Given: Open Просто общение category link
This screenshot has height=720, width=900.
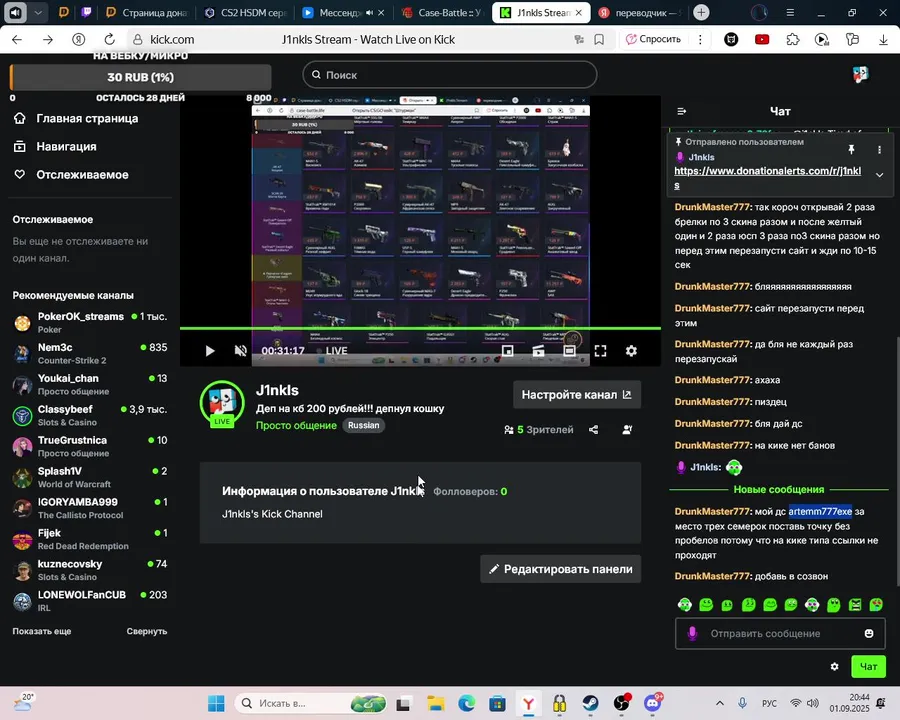Looking at the screenshot, I should 296,425.
